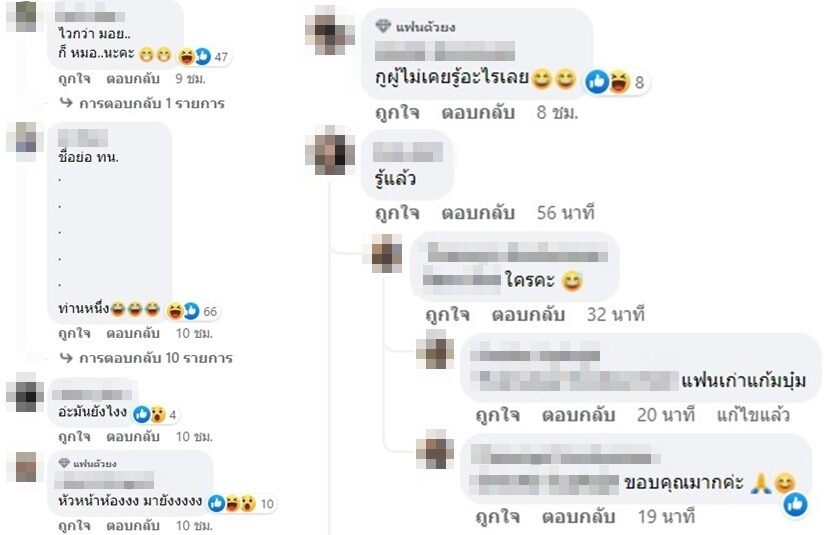Click ตอบกลับ under the ชื่อย่อ ทน. comment
Viewport: 834px width, 535px height.
[133, 333]
